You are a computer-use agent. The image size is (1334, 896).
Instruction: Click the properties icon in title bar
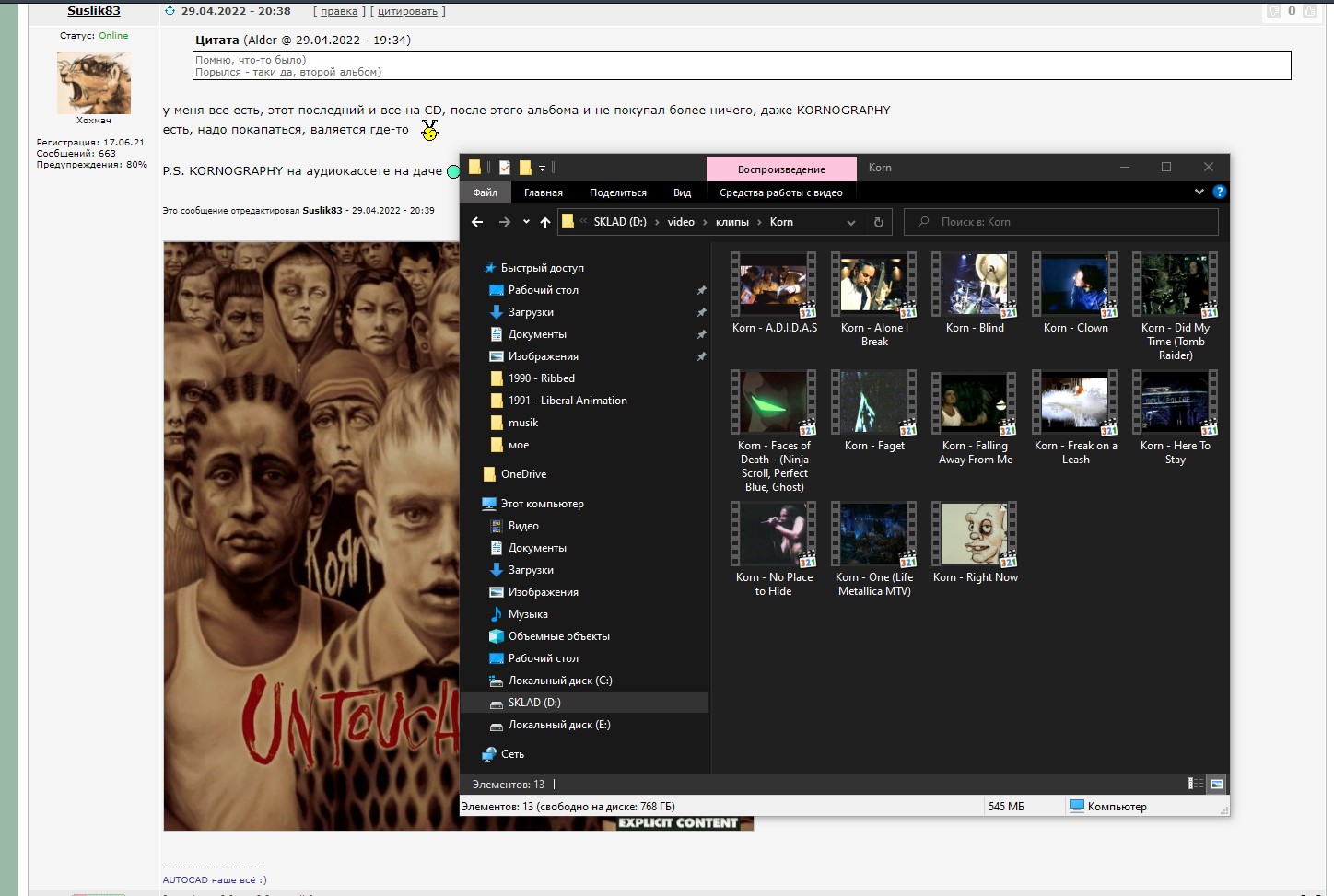[x=505, y=168]
